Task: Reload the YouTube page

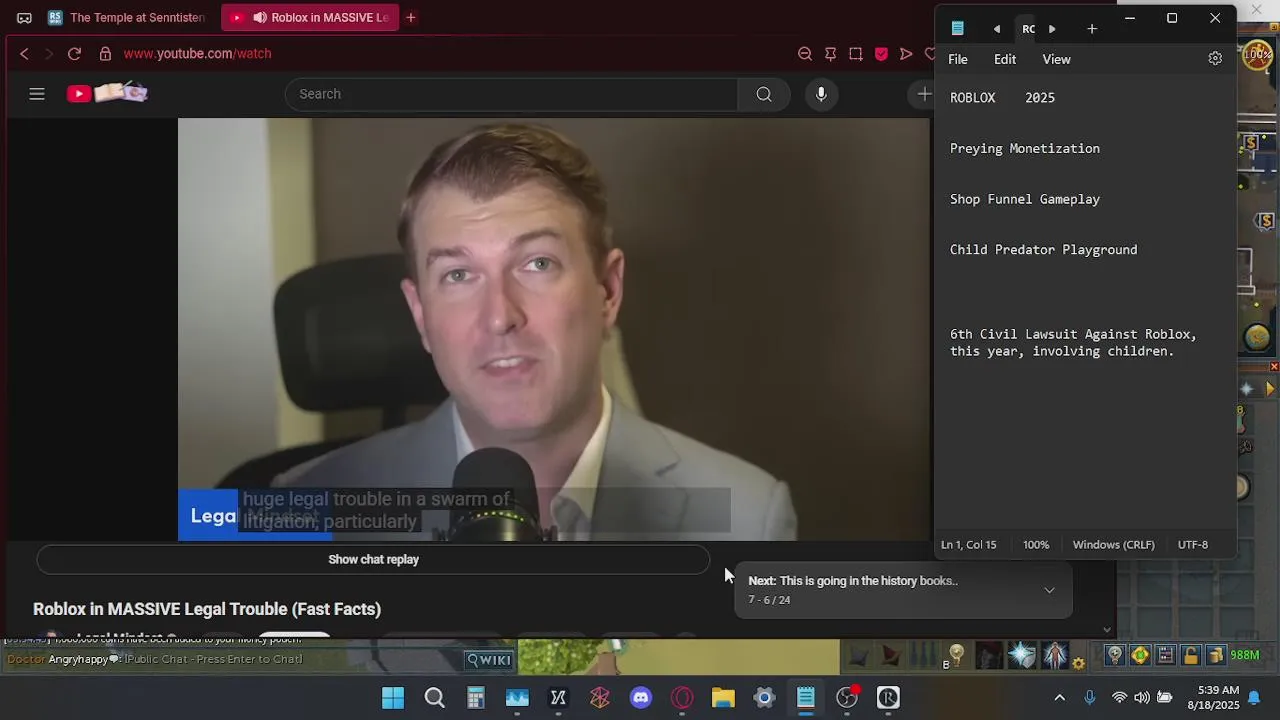Action: (x=74, y=53)
